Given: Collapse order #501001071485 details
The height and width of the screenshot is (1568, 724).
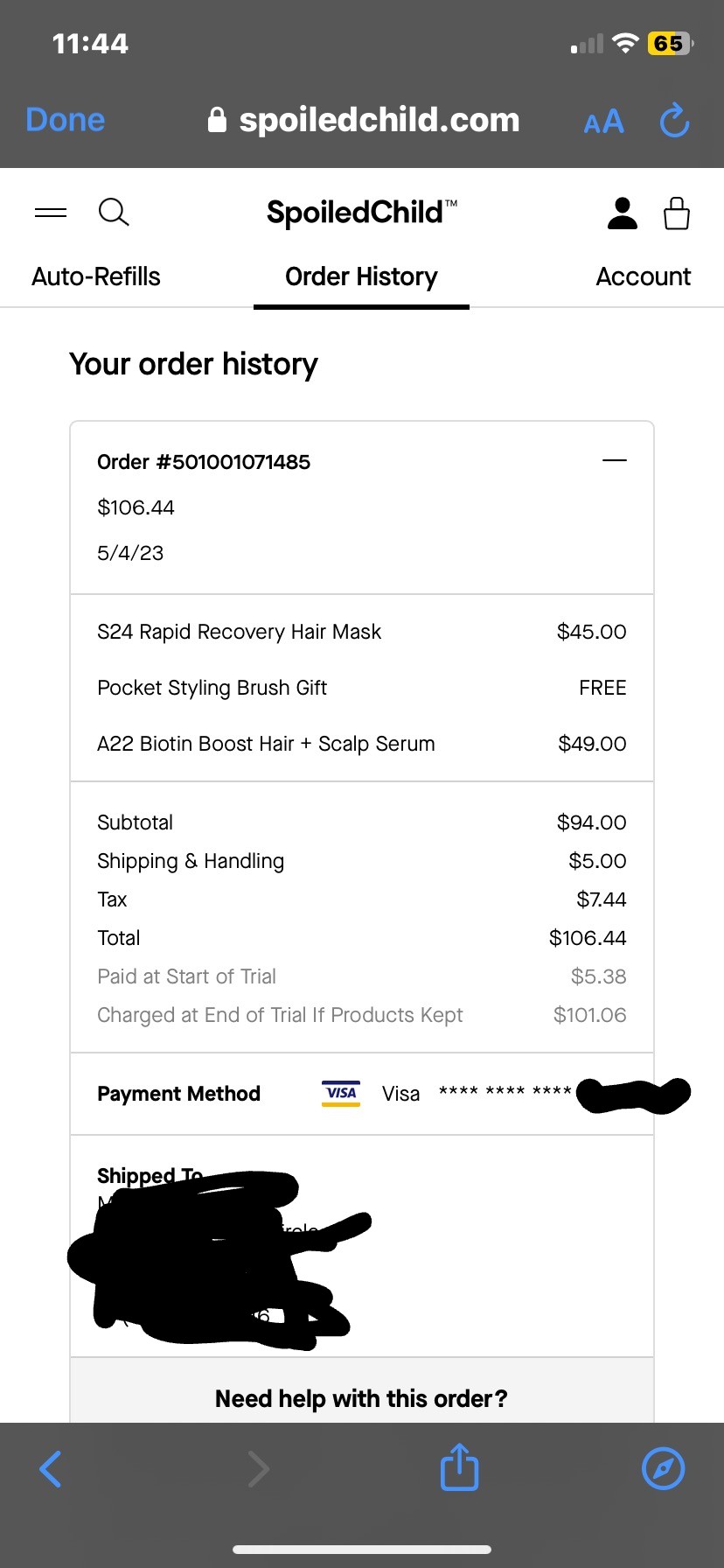Looking at the screenshot, I should [616, 459].
